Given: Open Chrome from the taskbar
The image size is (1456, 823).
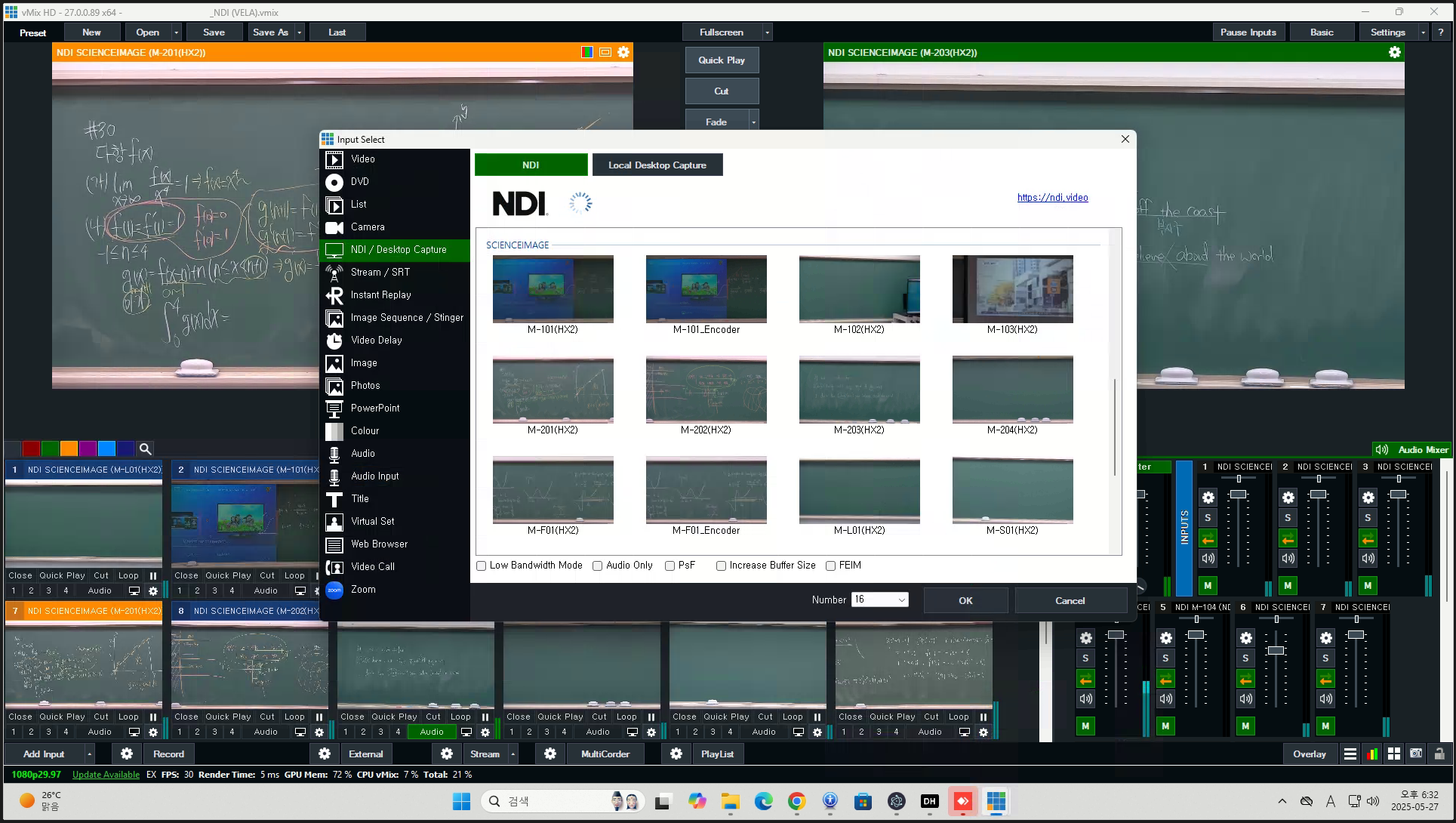Looking at the screenshot, I should coord(796,802).
